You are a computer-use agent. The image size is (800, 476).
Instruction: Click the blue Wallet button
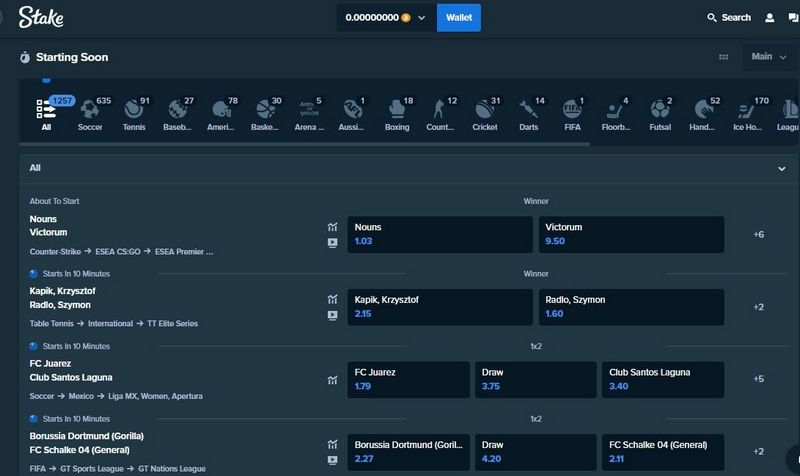(x=459, y=17)
